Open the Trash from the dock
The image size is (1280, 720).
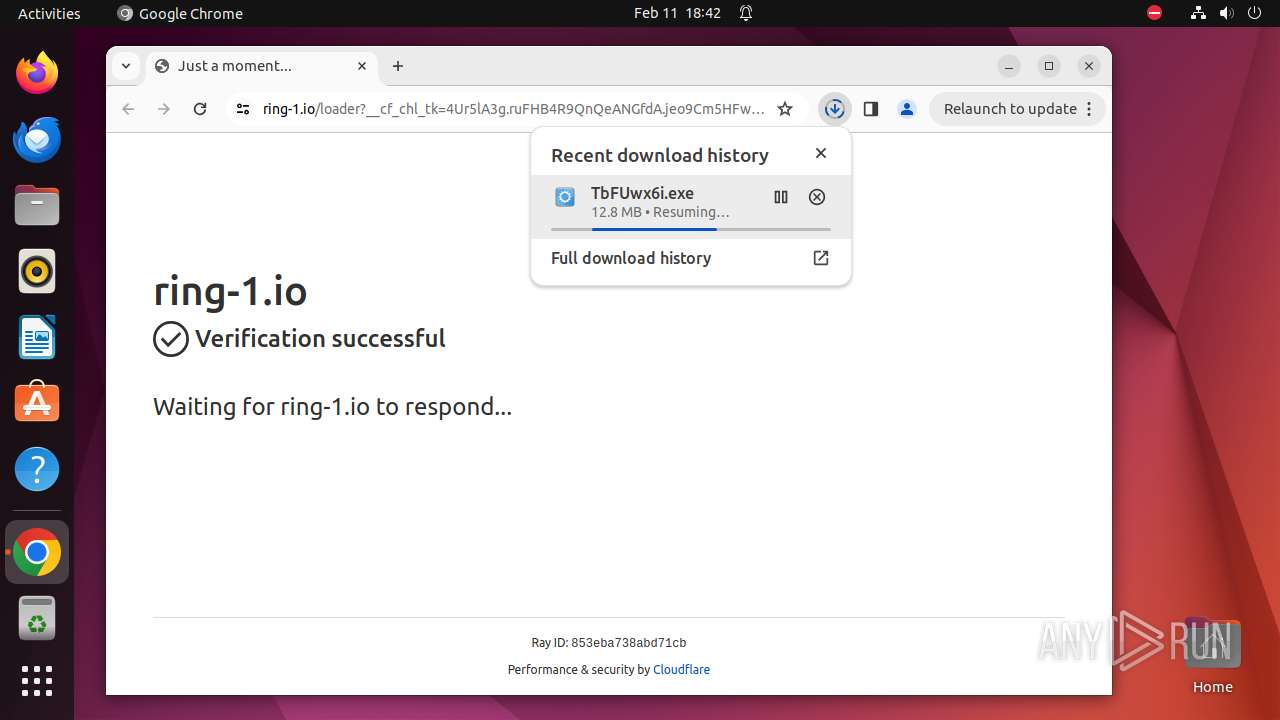(37, 618)
